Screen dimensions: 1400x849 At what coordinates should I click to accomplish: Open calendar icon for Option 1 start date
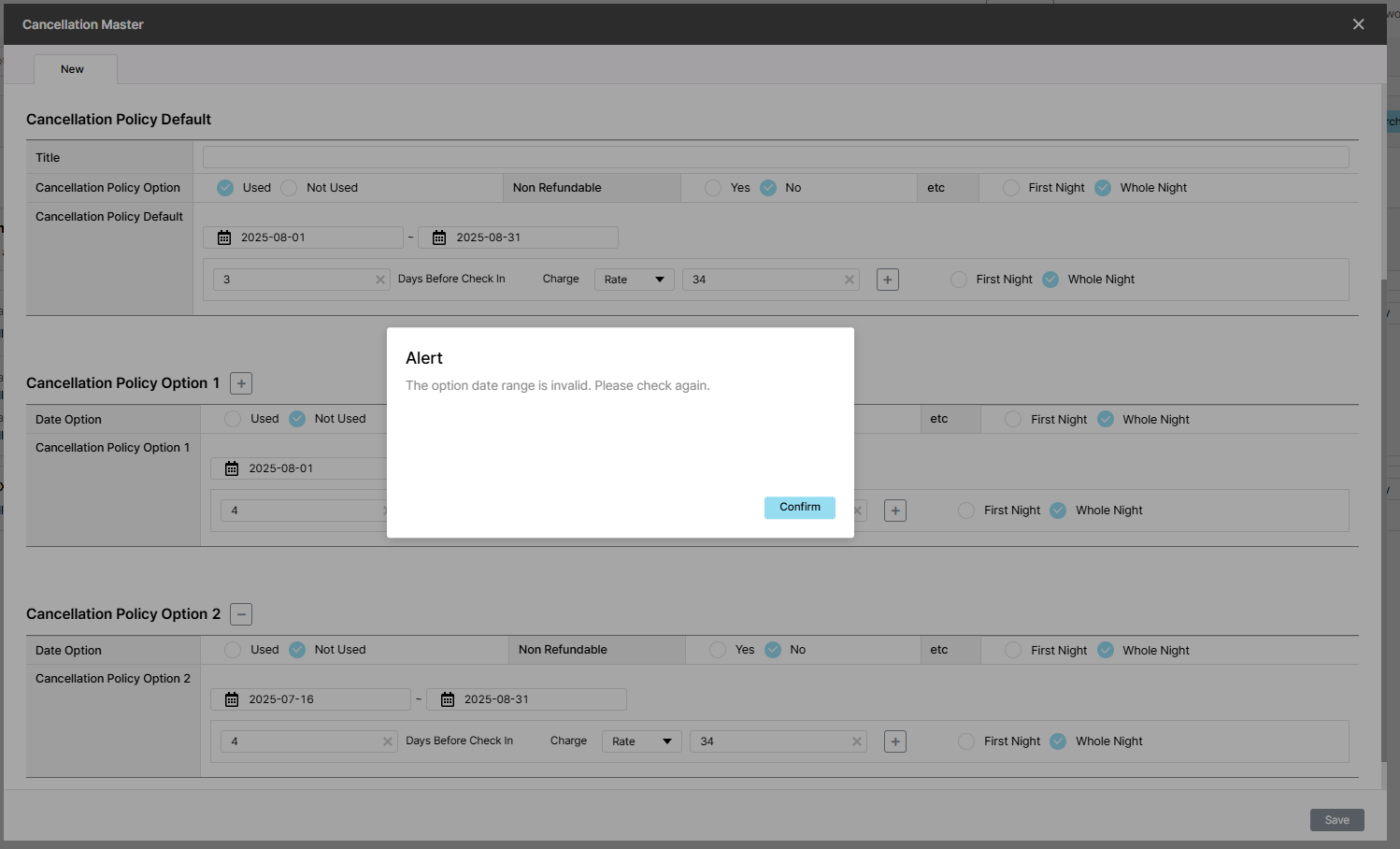[x=232, y=468]
